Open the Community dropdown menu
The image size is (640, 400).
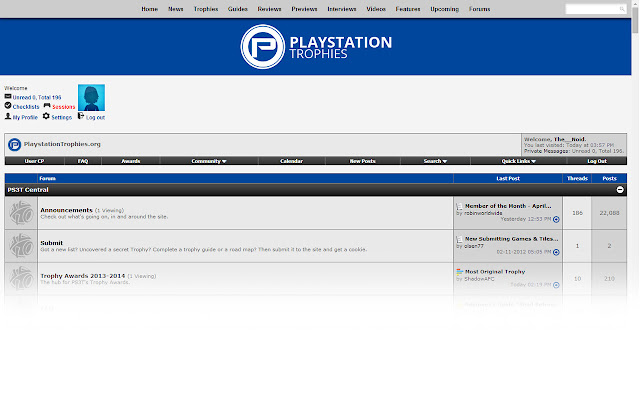tap(209, 161)
